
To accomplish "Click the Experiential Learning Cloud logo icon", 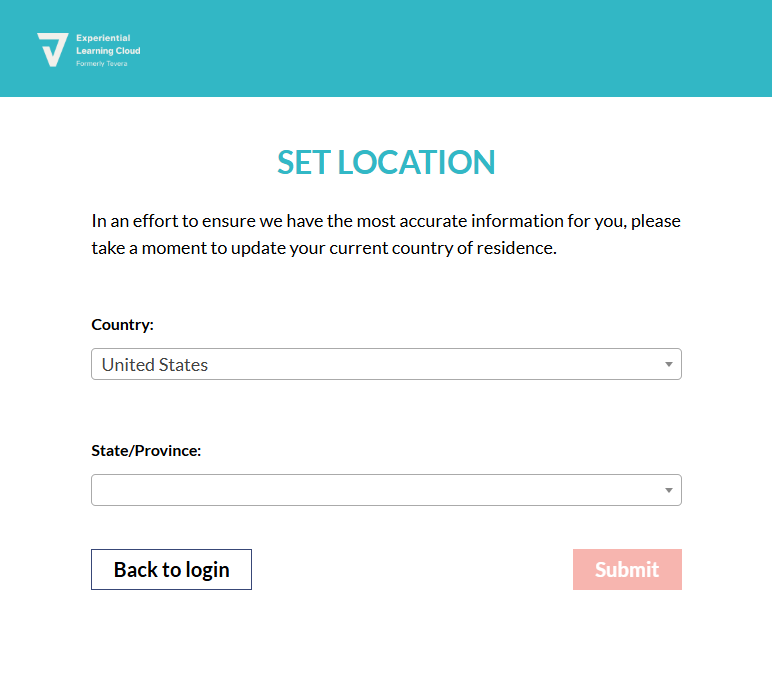I will (52, 49).
